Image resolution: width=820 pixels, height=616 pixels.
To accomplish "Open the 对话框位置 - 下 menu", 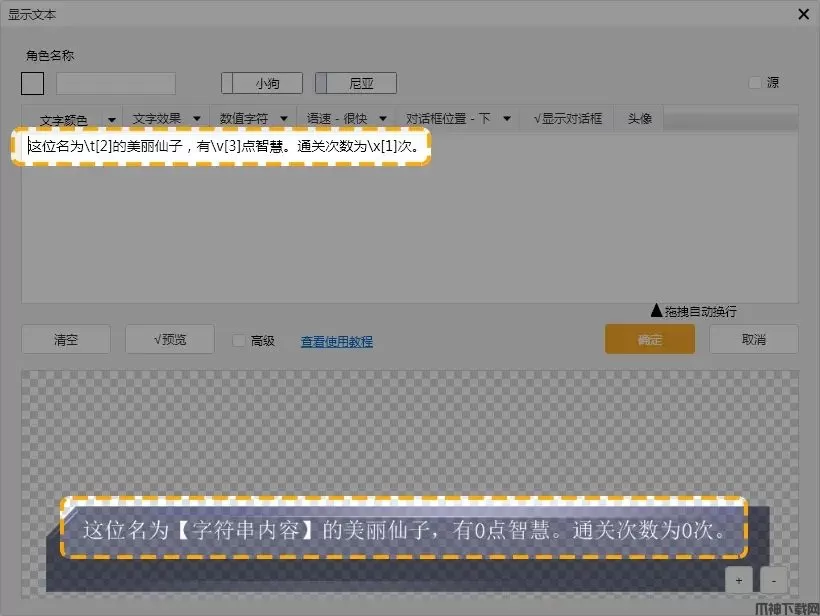I will 448,119.
